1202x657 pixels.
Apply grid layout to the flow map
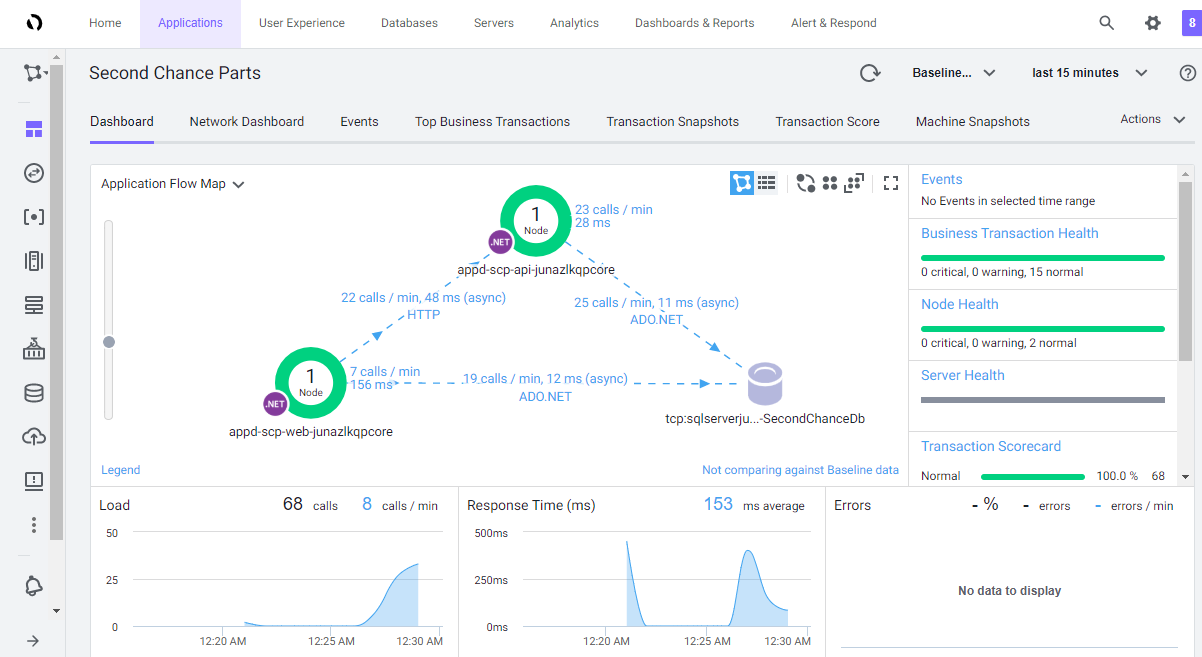pyautogui.click(x=830, y=183)
